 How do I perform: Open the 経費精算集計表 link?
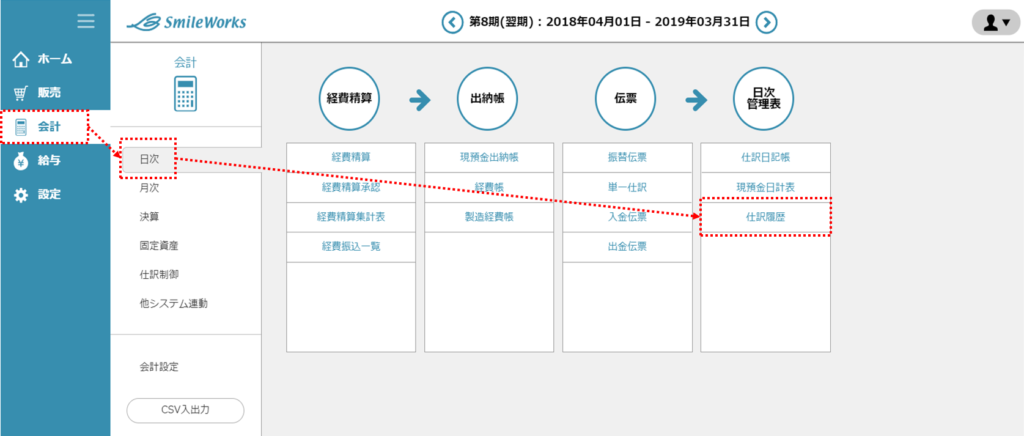[351, 217]
